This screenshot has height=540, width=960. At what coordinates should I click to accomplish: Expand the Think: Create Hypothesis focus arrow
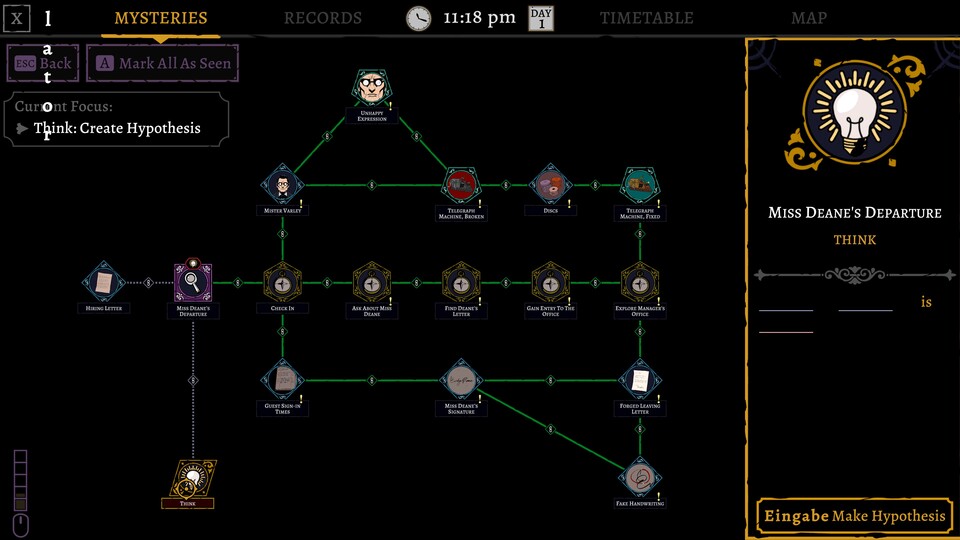[22, 128]
